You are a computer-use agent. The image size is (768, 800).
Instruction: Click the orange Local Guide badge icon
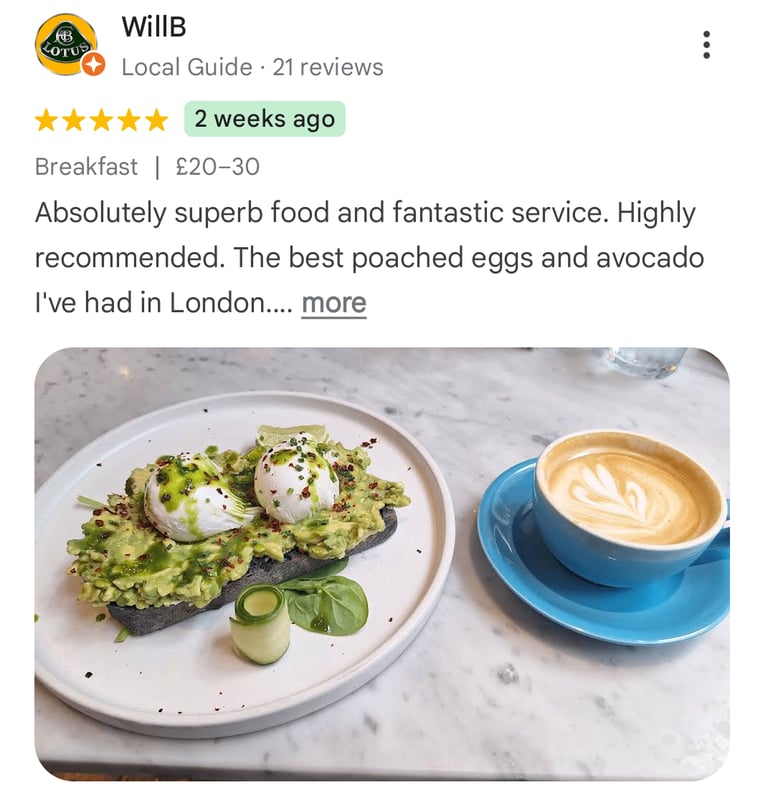point(94,64)
